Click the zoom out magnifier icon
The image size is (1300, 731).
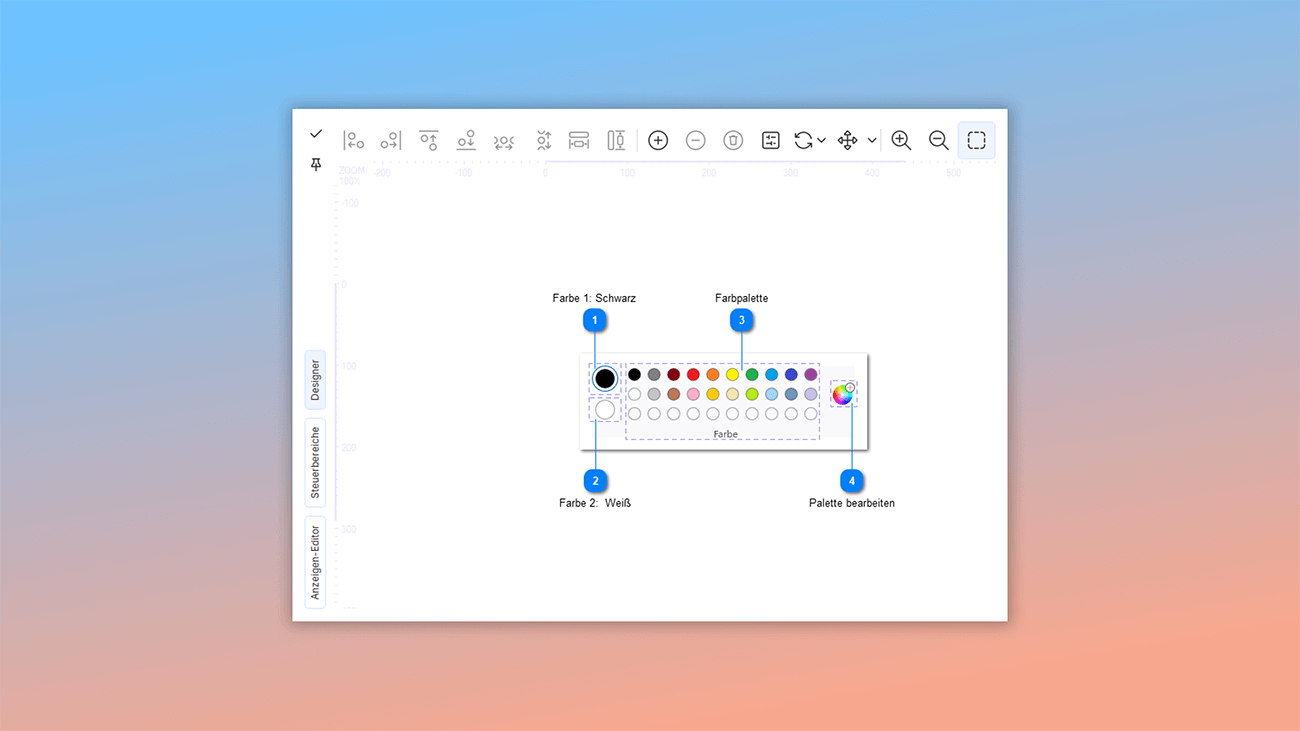pyautogui.click(x=938, y=140)
